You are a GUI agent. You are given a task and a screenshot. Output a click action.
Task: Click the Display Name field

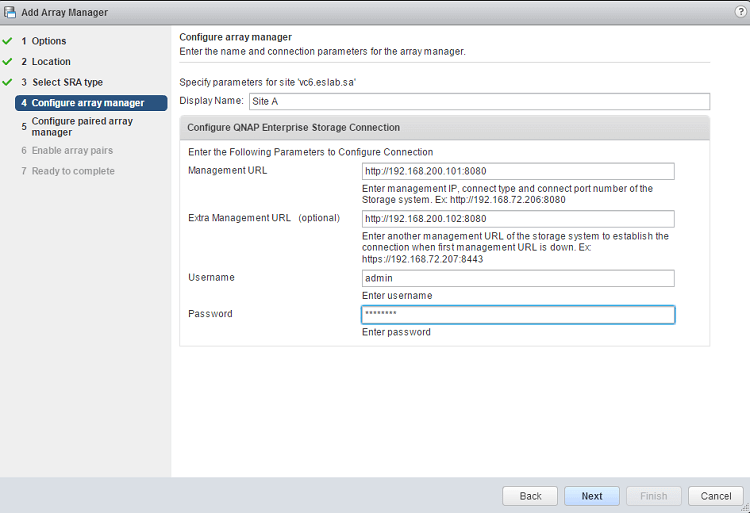[x=478, y=101]
